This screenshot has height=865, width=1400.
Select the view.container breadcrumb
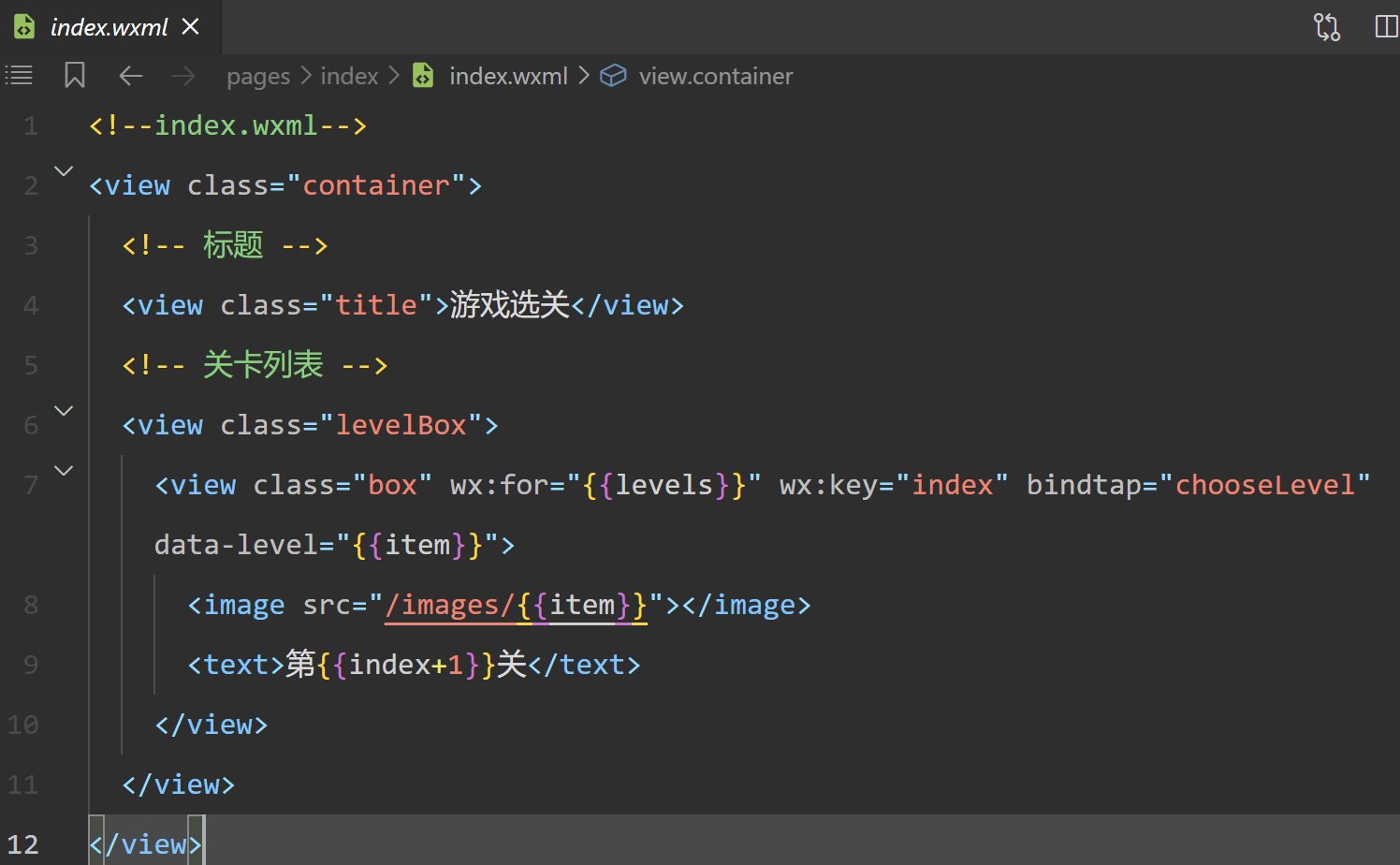tap(716, 77)
